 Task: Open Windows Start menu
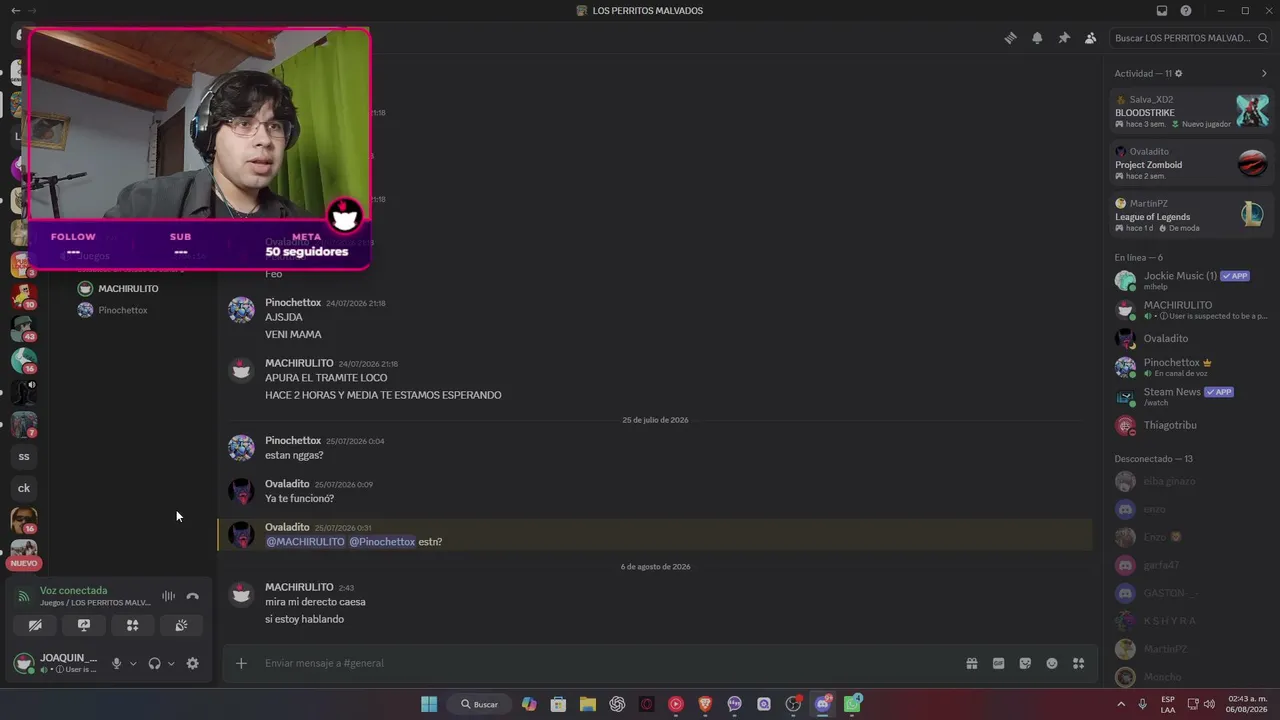pyautogui.click(x=429, y=704)
